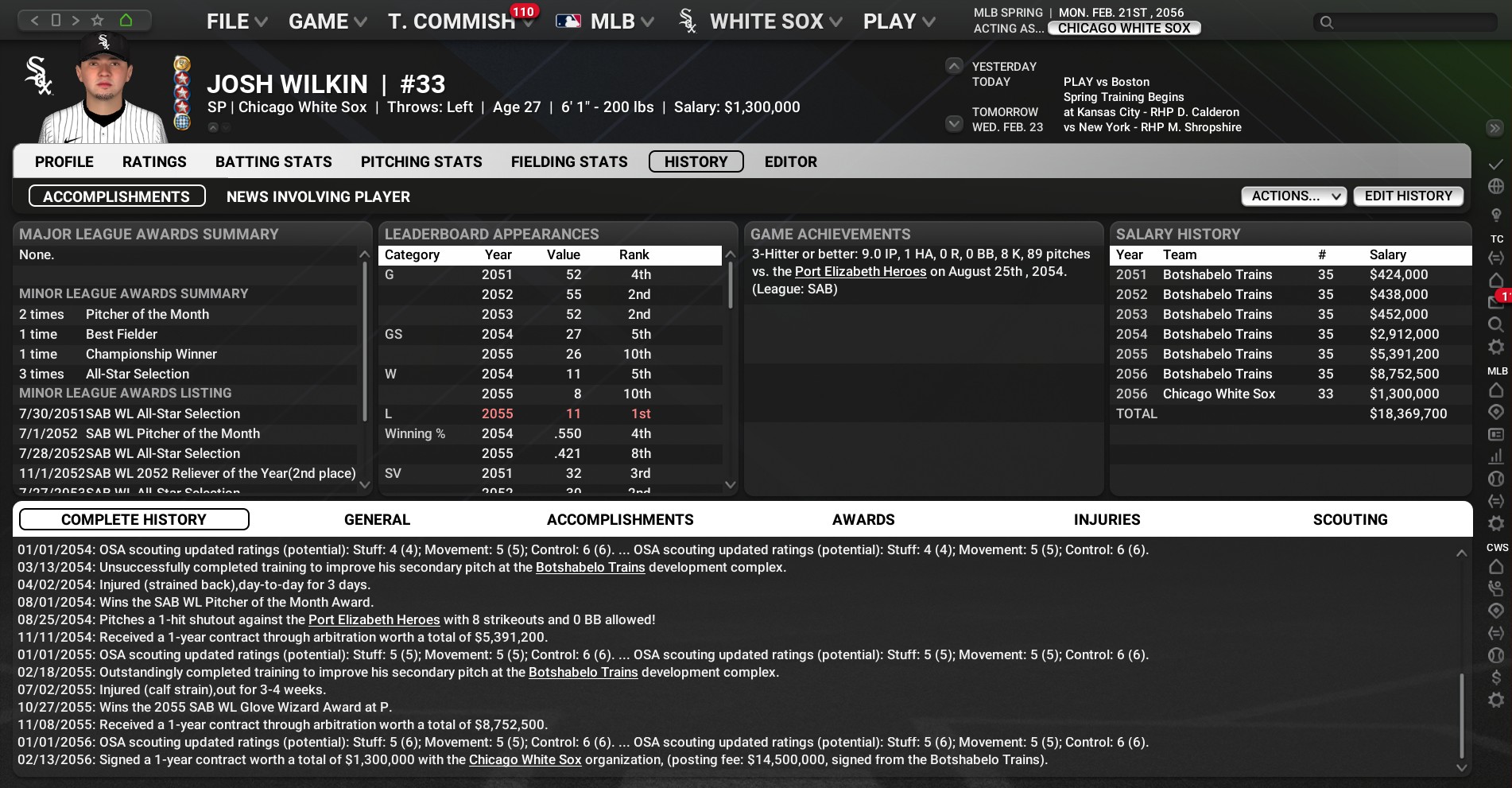The image size is (1512, 788).
Task: Go back with the left arrow navigation icon
Action: pos(35,21)
